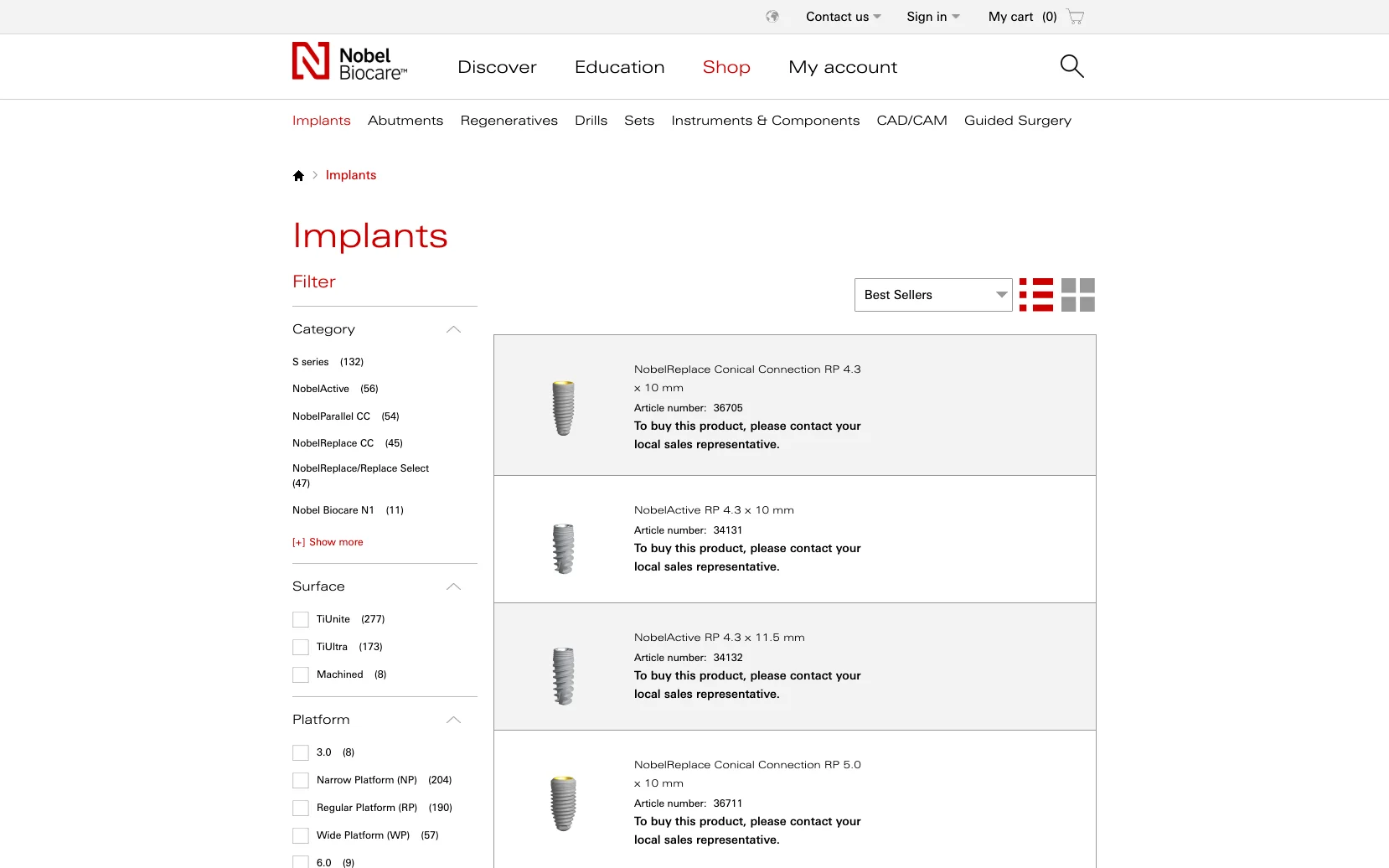
Task: Open the NobelActive 34132 implant image
Action: [563, 676]
